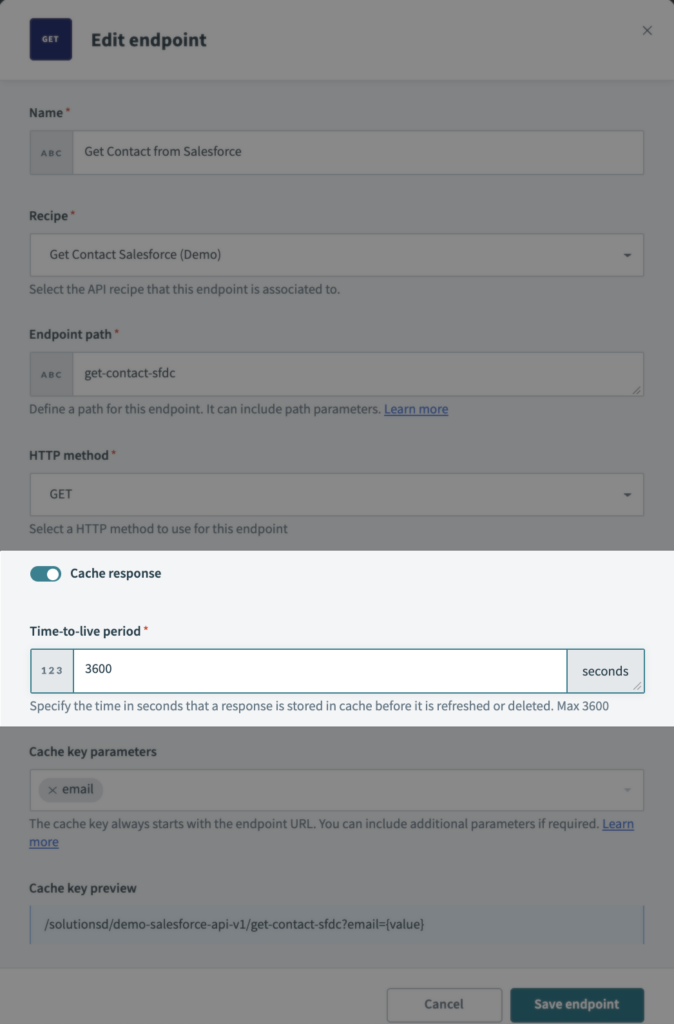Select the Cache key preview text
Image resolution: width=674 pixels, height=1024 pixels.
337,923
